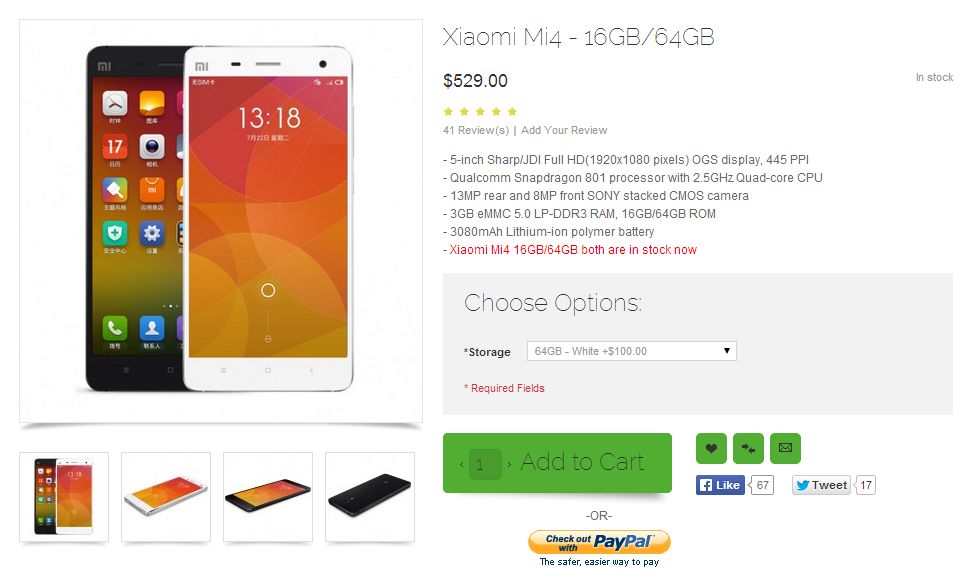Click the main Xiaomi Mi4 product image
This screenshot has width=967, height=582.
[x=221, y=221]
